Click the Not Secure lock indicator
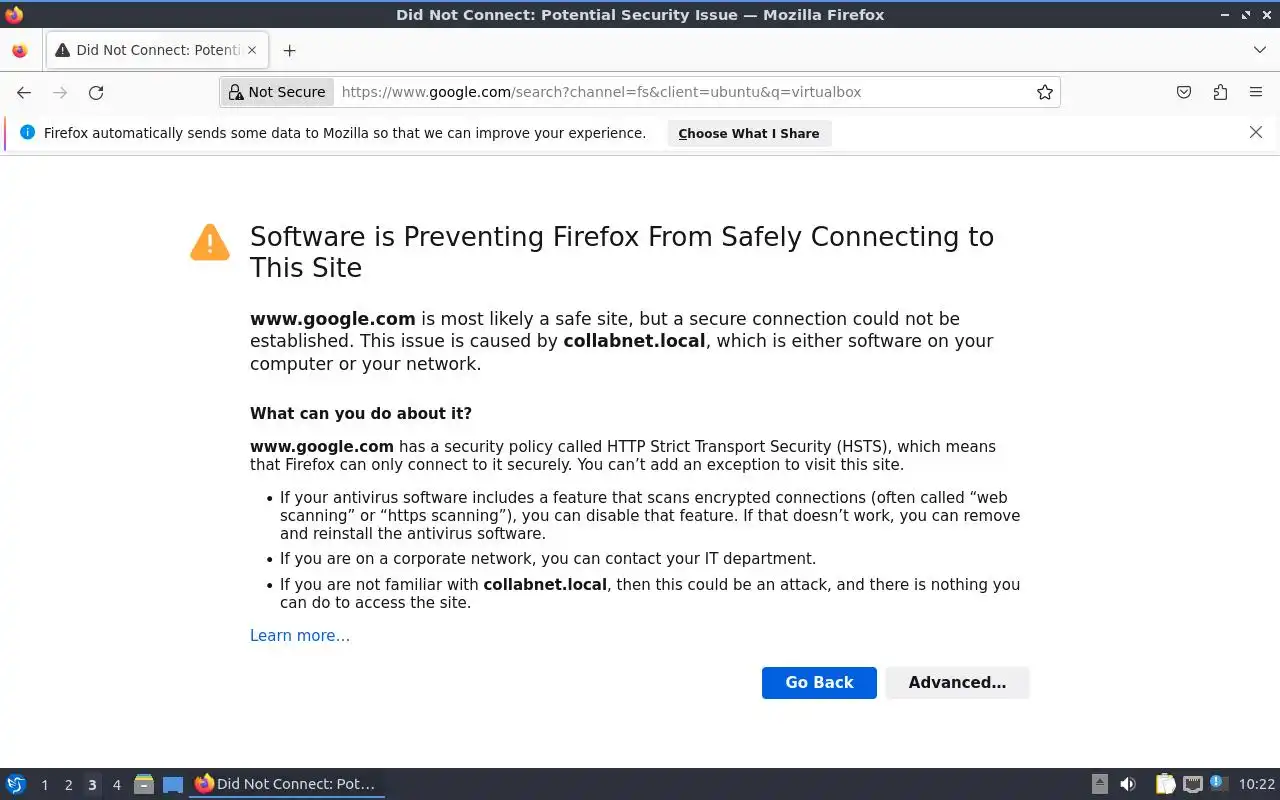The width and height of the screenshot is (1280, 800). pos(277,92)
